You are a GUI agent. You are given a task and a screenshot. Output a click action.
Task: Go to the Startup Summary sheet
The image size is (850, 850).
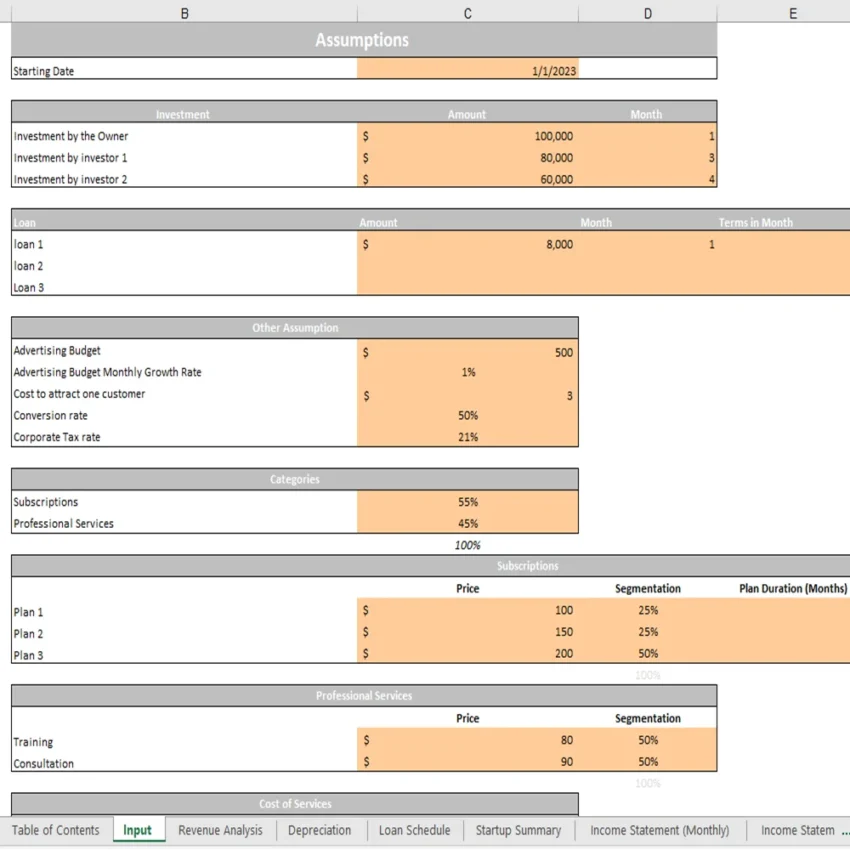pos(518,830)
